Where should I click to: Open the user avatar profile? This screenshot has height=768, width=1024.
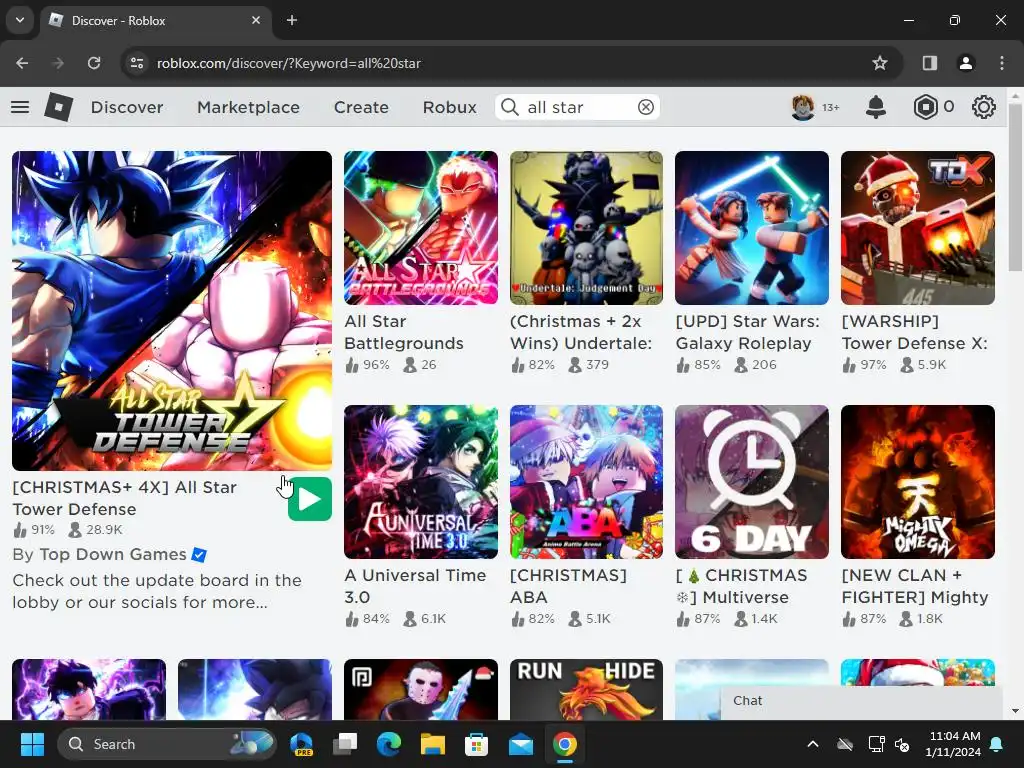803,107
